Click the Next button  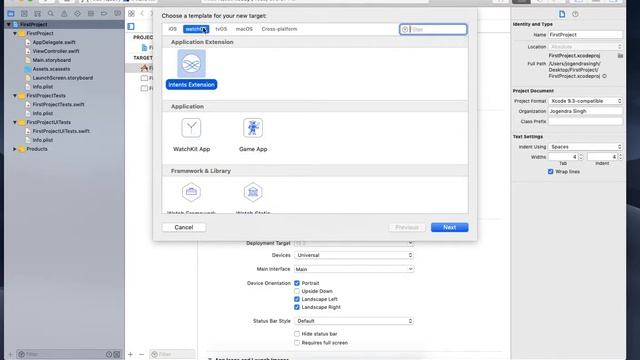[449, 227]
